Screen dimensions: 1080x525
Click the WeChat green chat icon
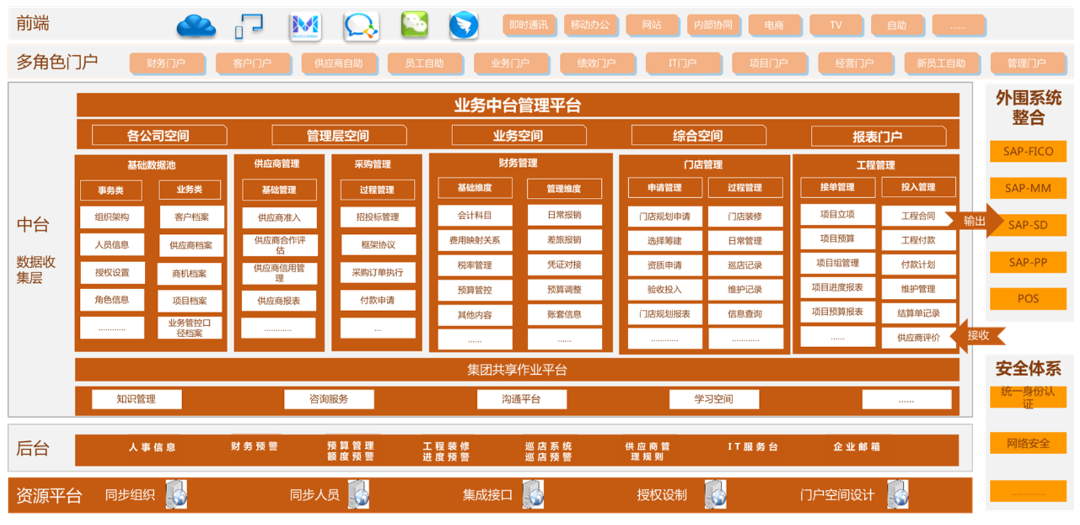pos(415,25)
